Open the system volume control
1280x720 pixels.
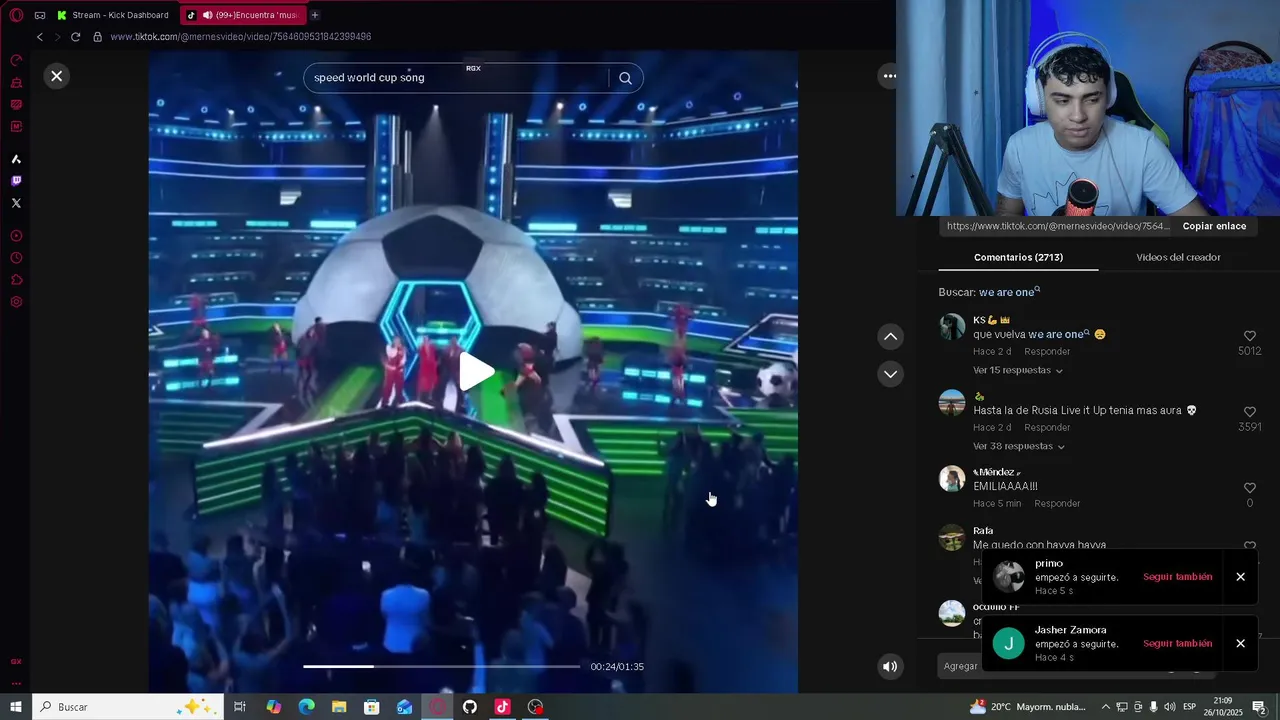coord(1170,707)
